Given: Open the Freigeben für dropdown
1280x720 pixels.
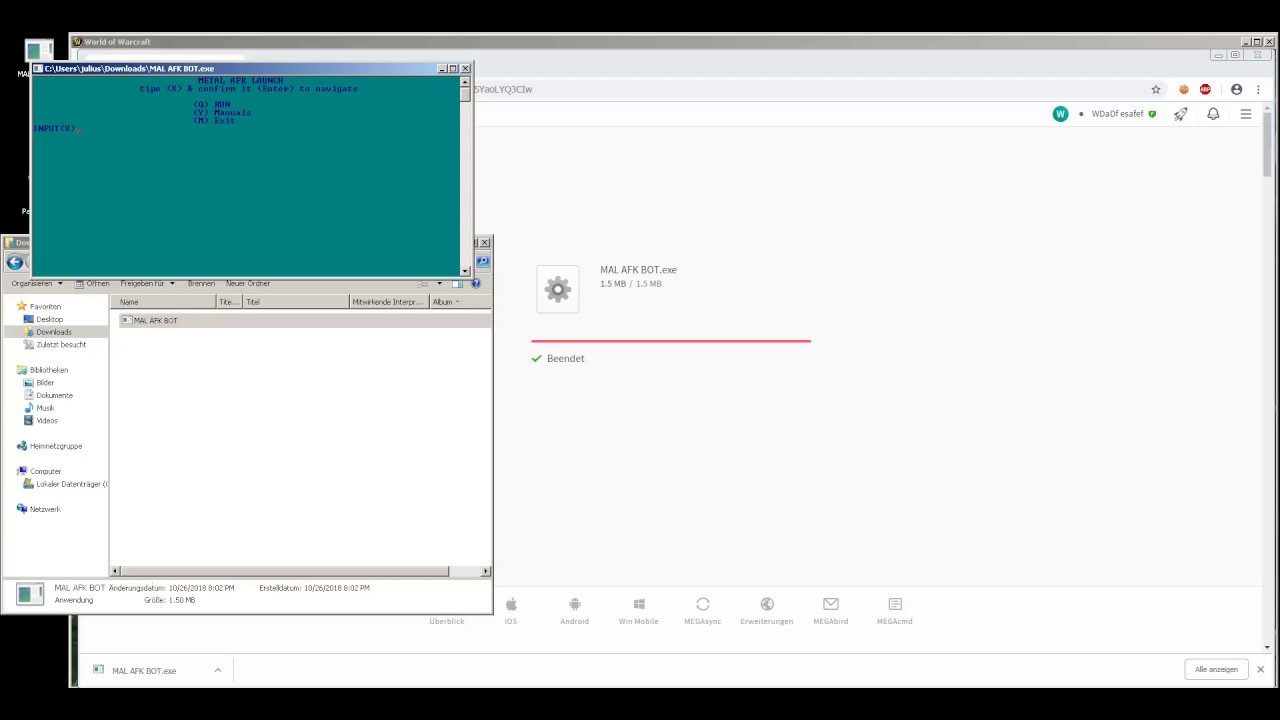Looking at the screenshot, I should click(x=147, y=284).
